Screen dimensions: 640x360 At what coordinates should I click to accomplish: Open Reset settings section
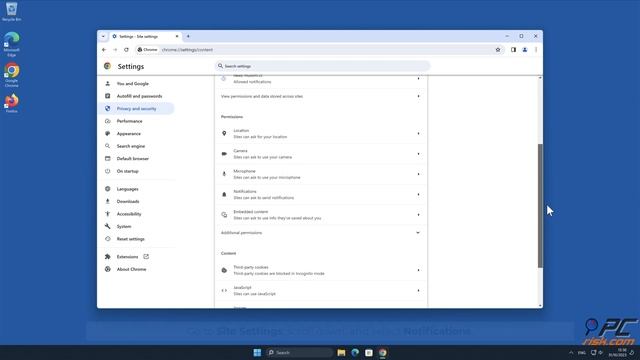point(131,239)
